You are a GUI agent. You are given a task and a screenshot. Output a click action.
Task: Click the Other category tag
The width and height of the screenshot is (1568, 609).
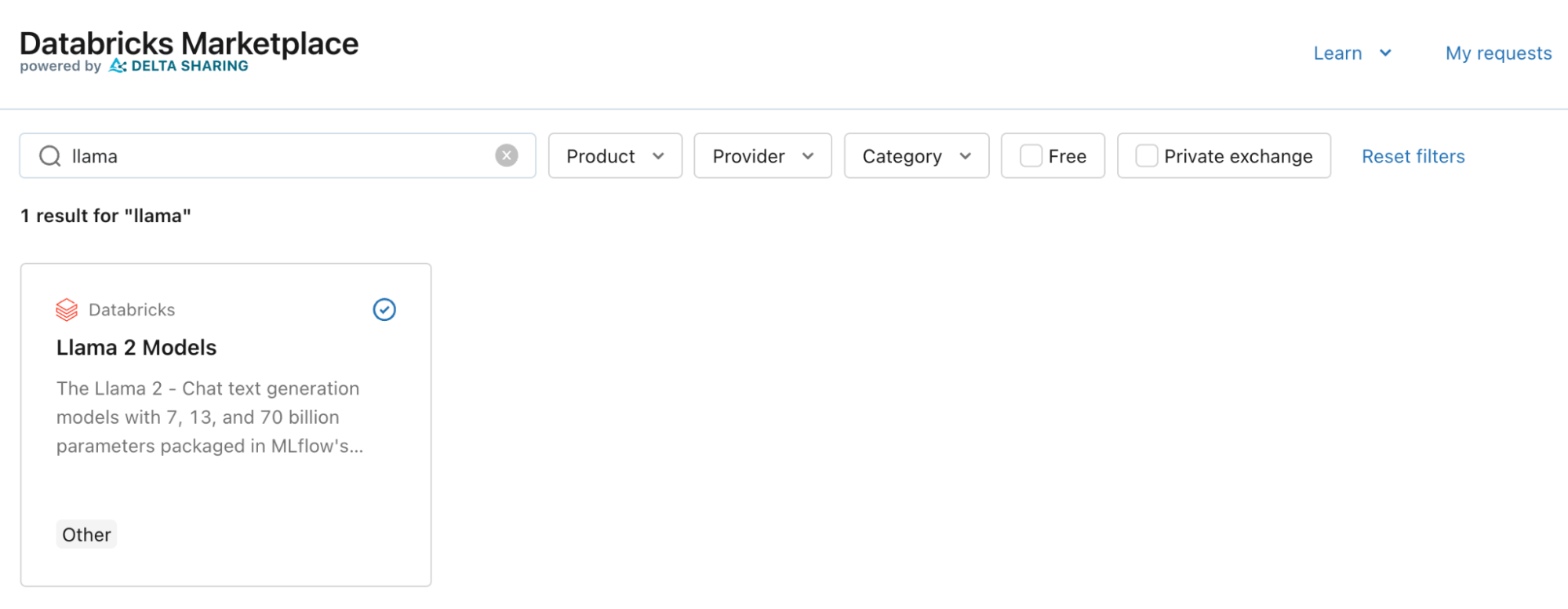(86, 534)
